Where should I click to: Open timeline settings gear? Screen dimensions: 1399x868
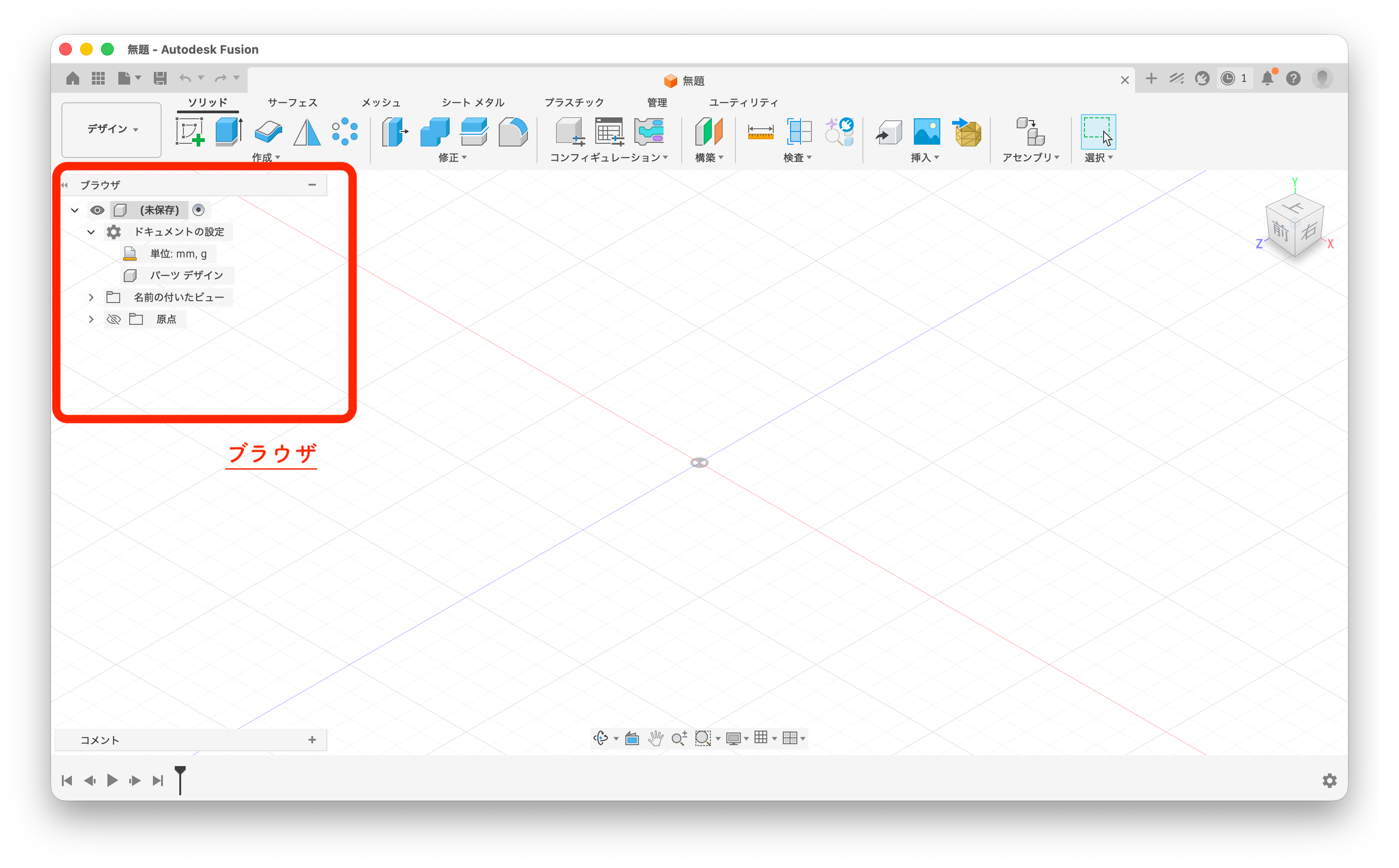[1329, 780]
